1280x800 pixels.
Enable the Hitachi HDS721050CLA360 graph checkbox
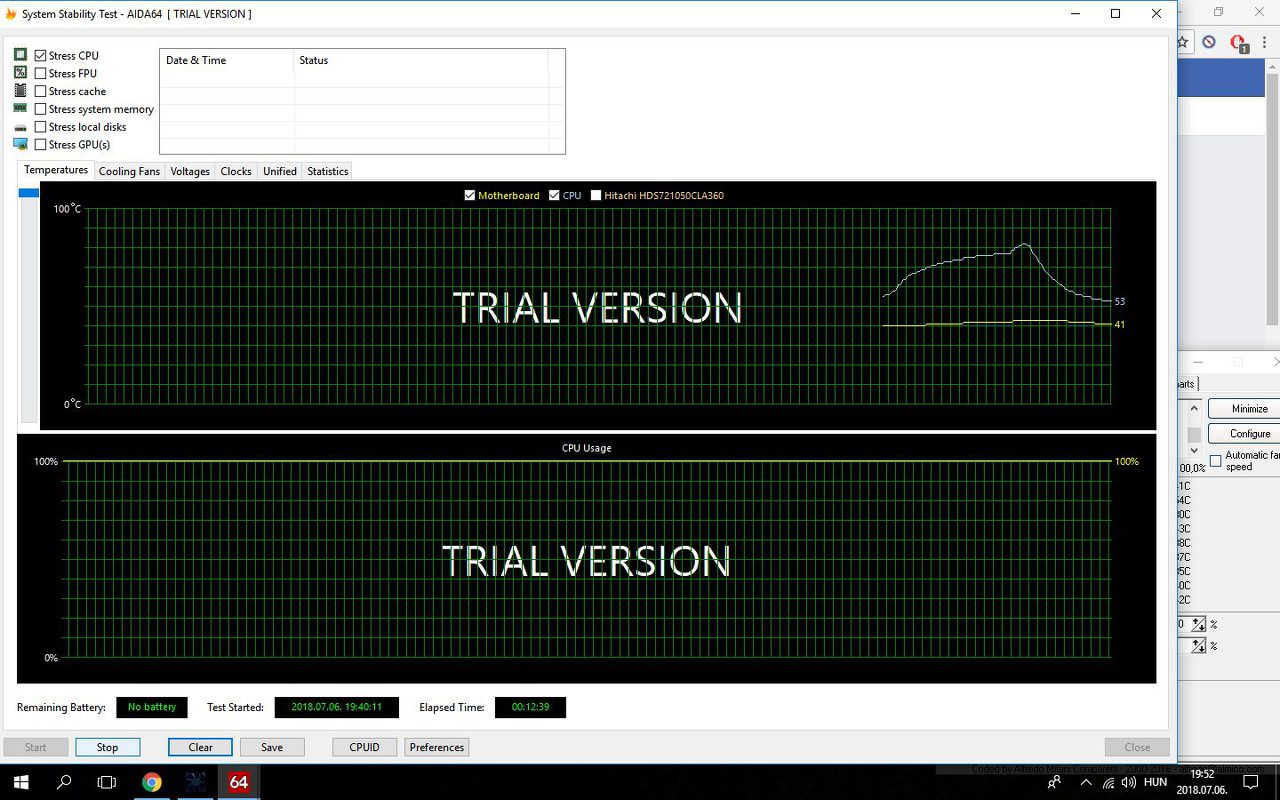point(596,195)
